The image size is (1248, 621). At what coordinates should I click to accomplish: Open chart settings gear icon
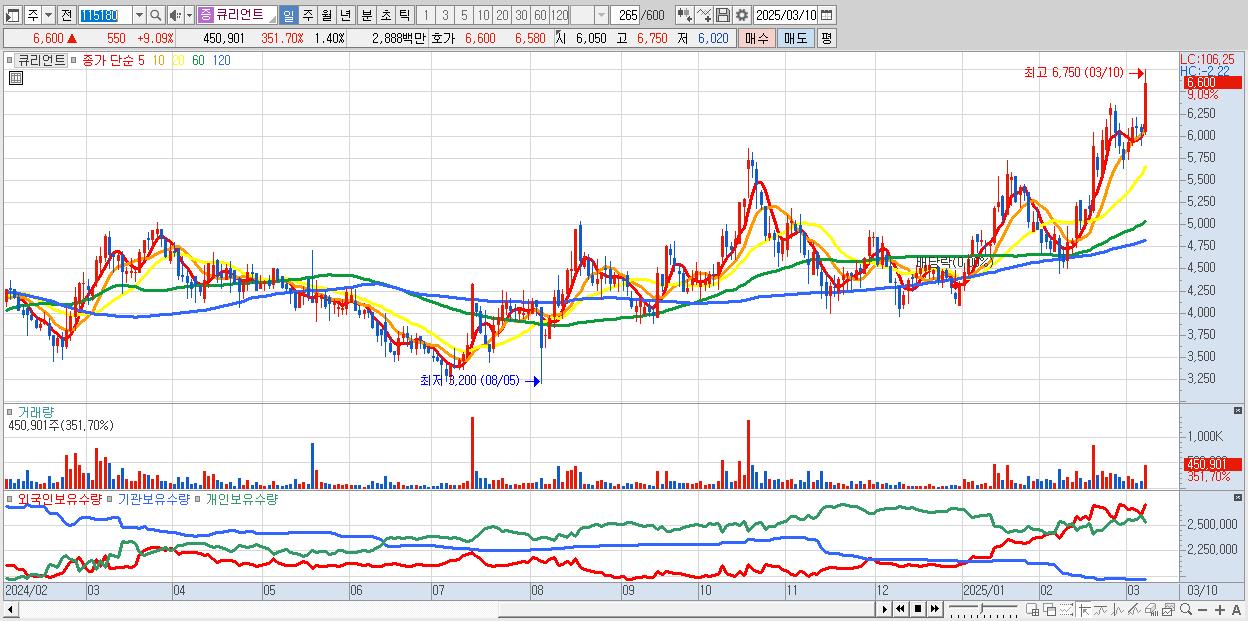point(742,15)
